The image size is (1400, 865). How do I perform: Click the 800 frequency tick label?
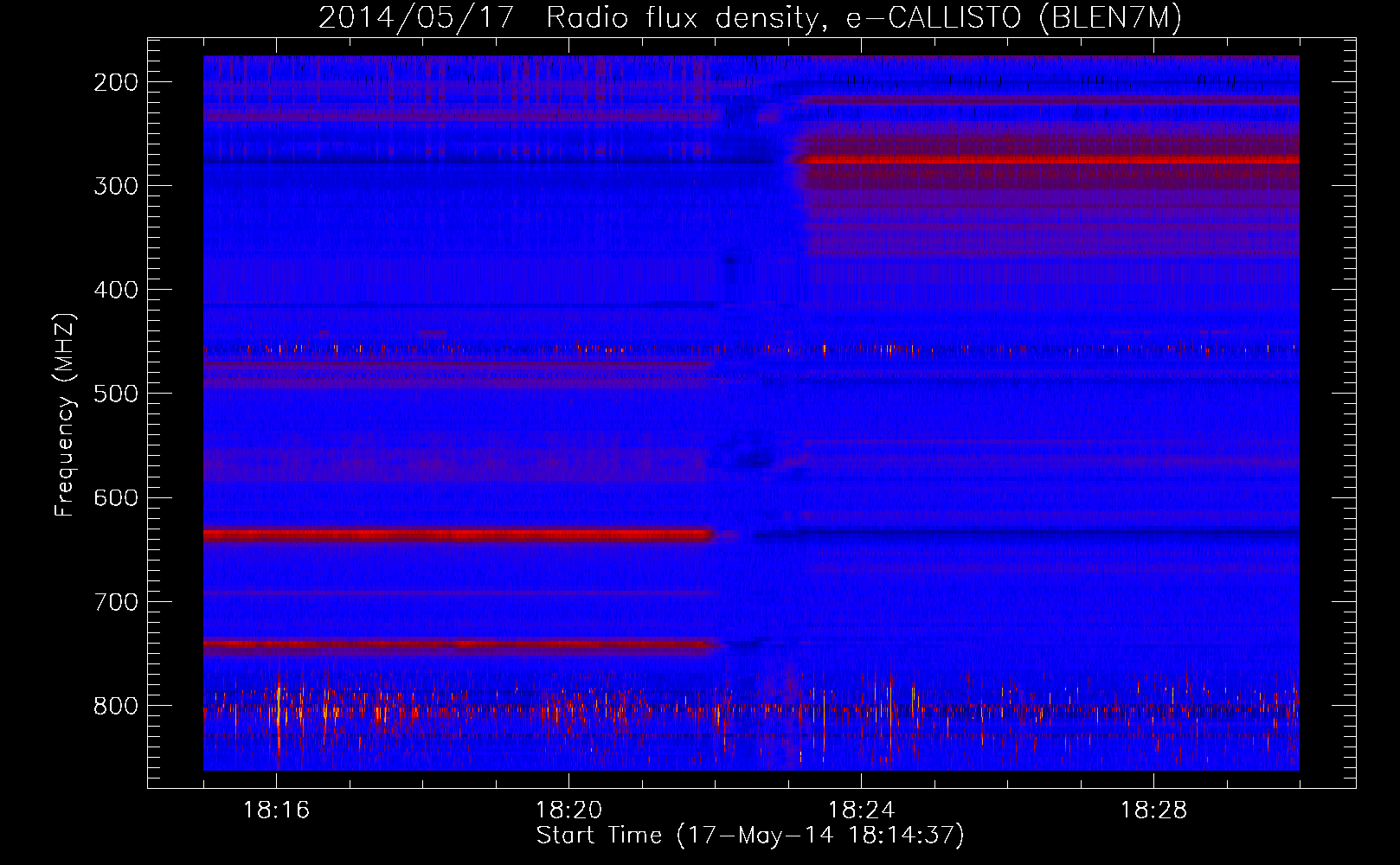(116, 705)
